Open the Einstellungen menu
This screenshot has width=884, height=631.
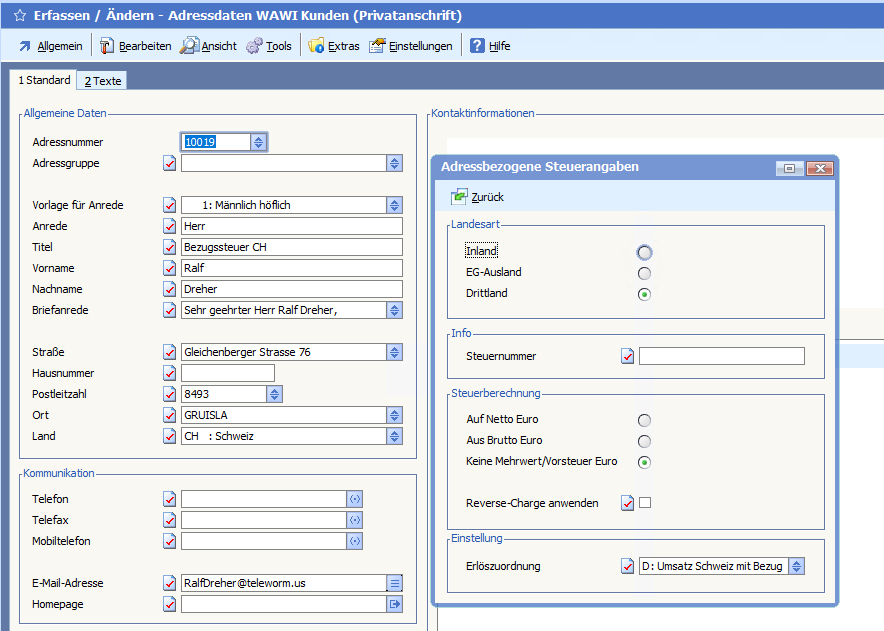[411, 46]
